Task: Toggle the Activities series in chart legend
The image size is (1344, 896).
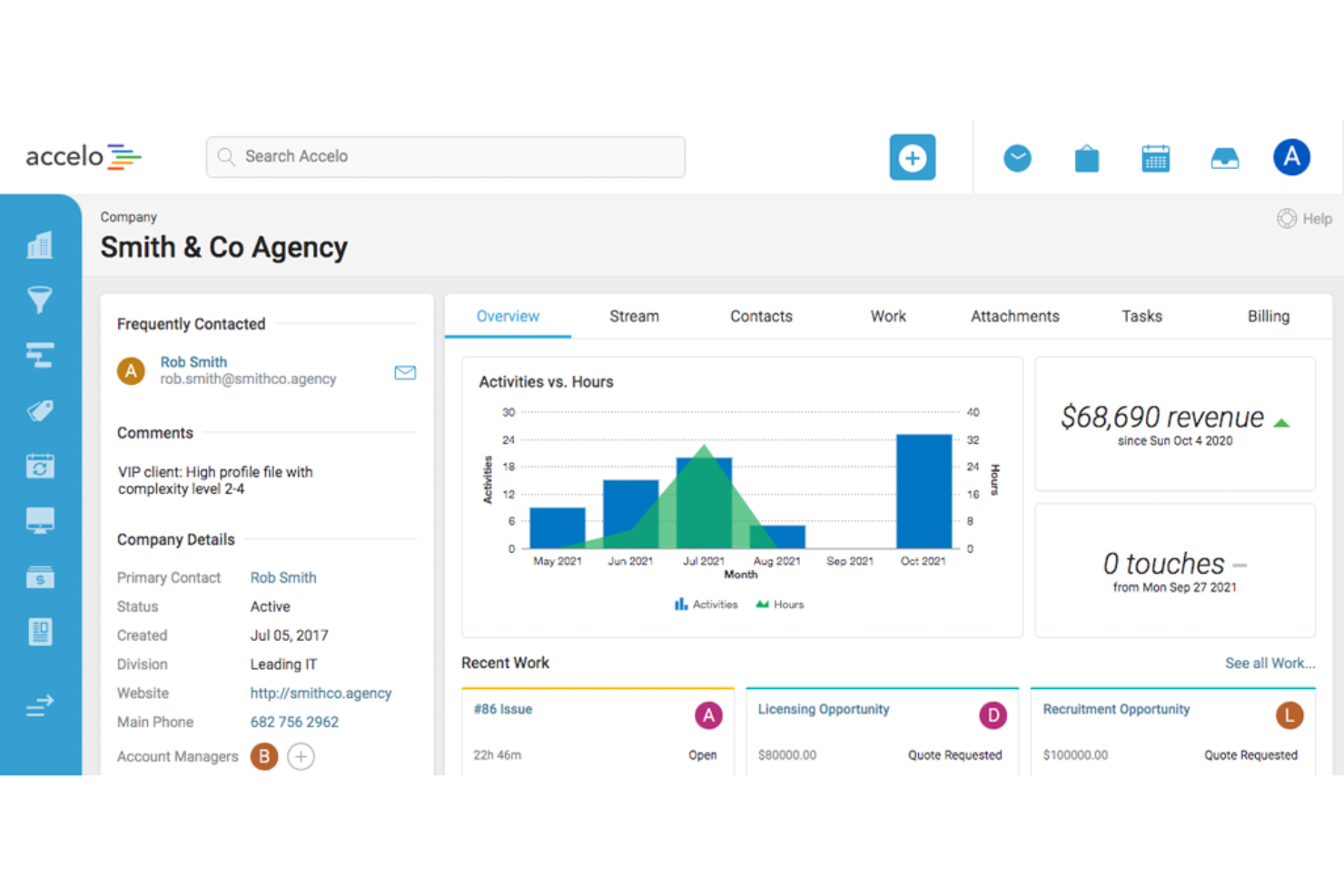Action: pyautogui.click(x=706, y=604)
